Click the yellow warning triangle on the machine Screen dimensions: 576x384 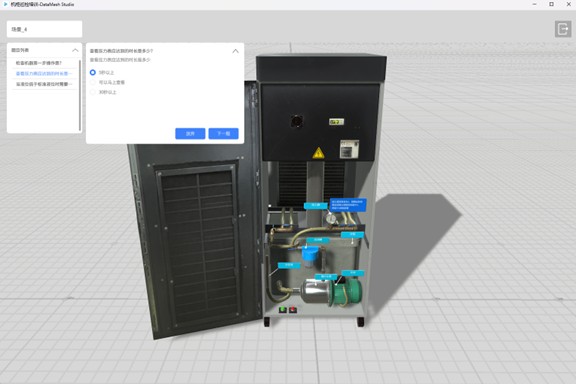coord(318,153)
